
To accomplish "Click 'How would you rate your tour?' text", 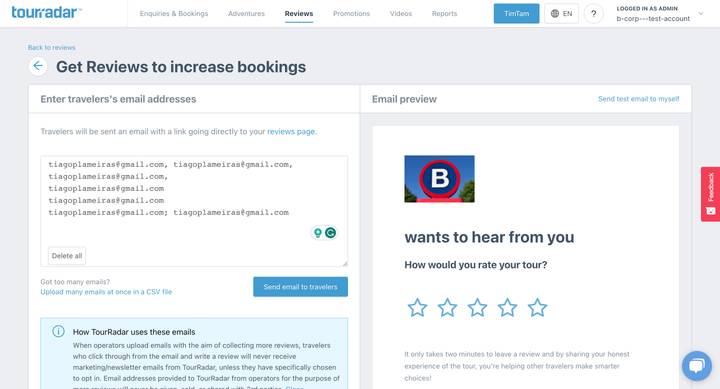I will [476, 265].
